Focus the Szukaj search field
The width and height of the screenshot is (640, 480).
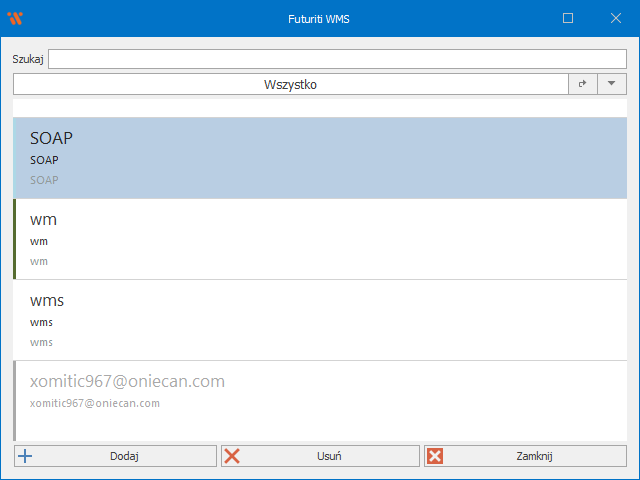tap(337, 59)
